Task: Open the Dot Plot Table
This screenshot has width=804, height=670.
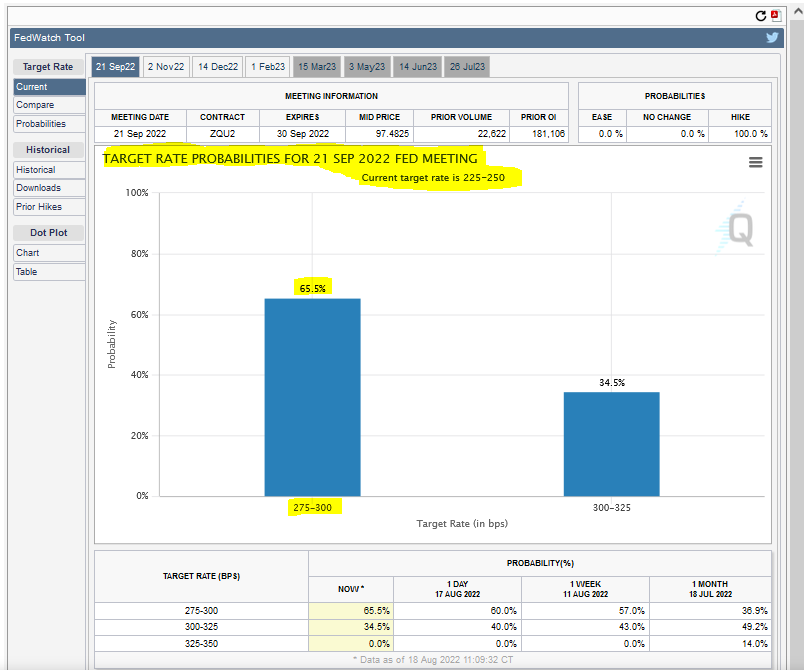Action: pos(49,272)
